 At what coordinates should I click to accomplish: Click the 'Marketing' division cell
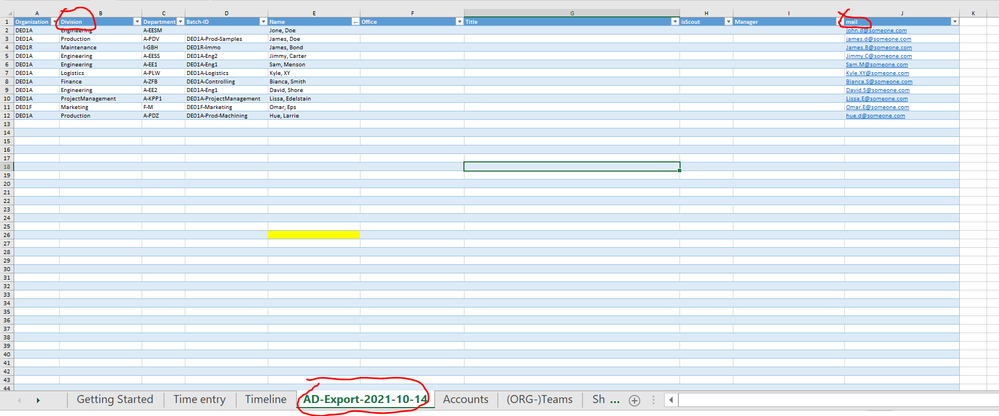[101, 108]
